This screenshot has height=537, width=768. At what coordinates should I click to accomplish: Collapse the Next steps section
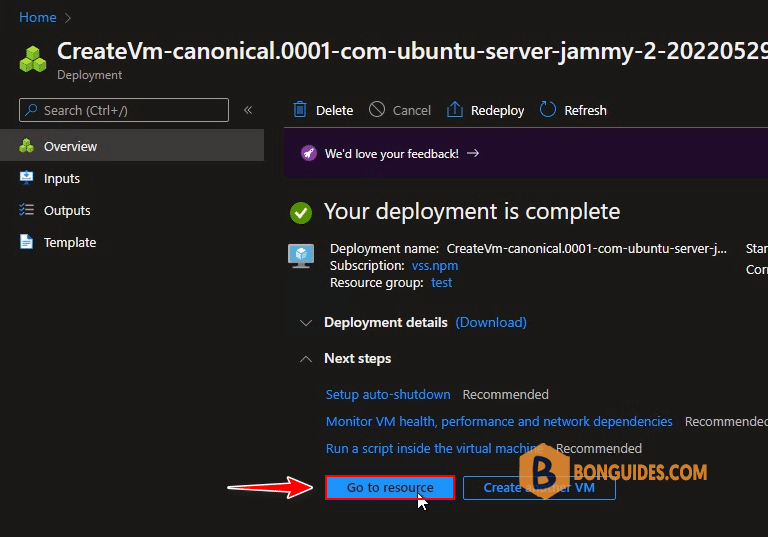coord(306,359)
